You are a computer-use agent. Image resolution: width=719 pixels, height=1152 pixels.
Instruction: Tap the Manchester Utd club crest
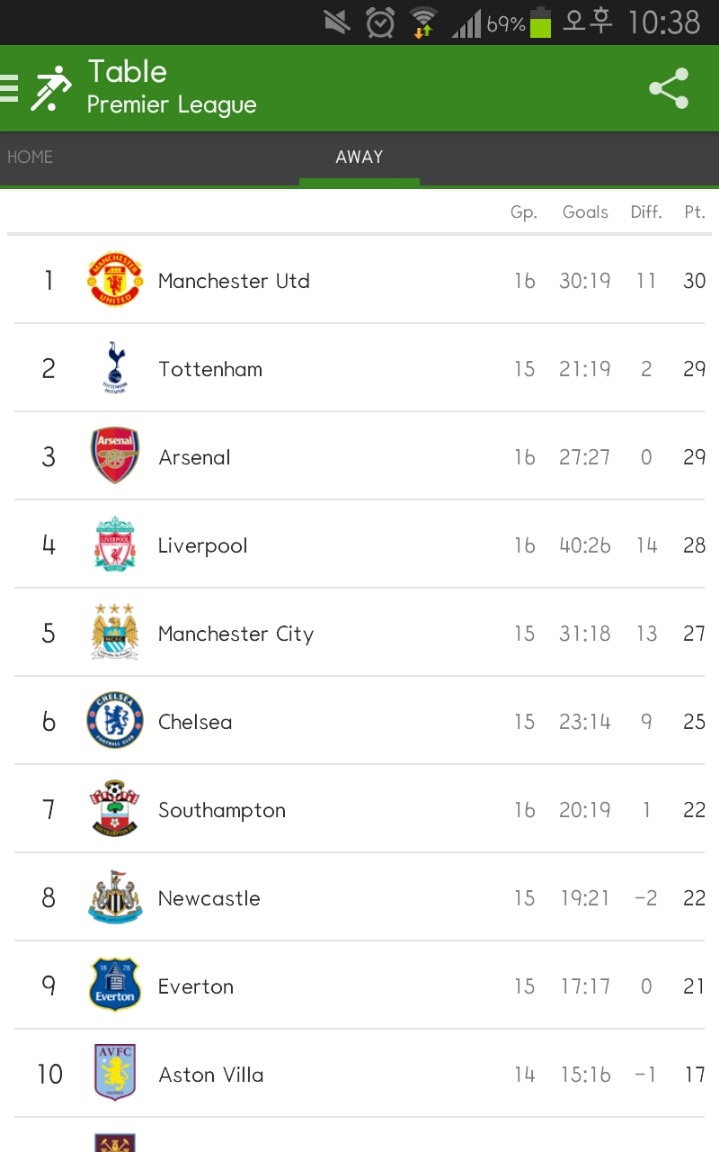click(x=115, y=280)
